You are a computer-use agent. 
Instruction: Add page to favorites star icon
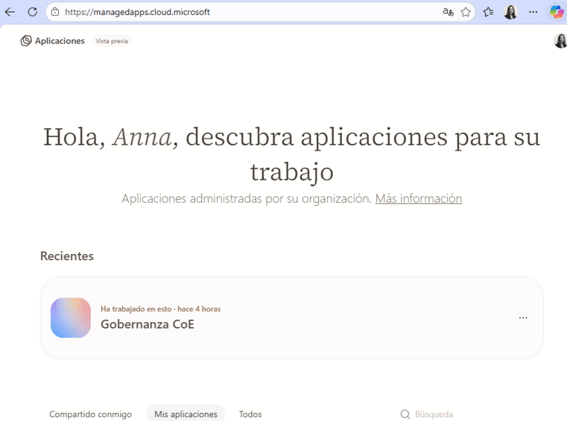pos(466,12)
